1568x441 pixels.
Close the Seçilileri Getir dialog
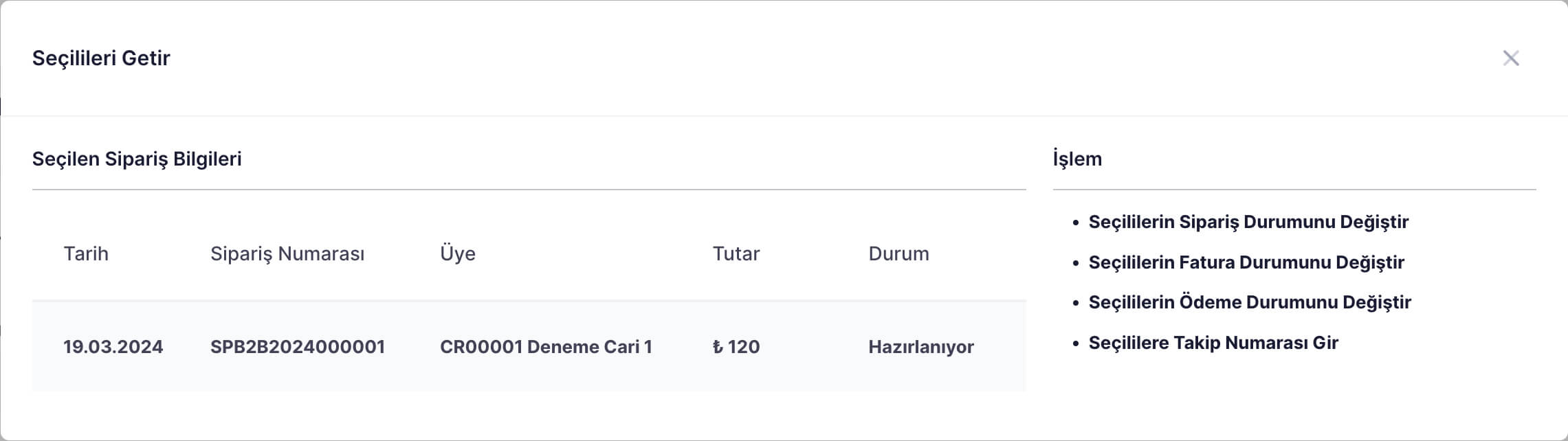coord(1510,58)
